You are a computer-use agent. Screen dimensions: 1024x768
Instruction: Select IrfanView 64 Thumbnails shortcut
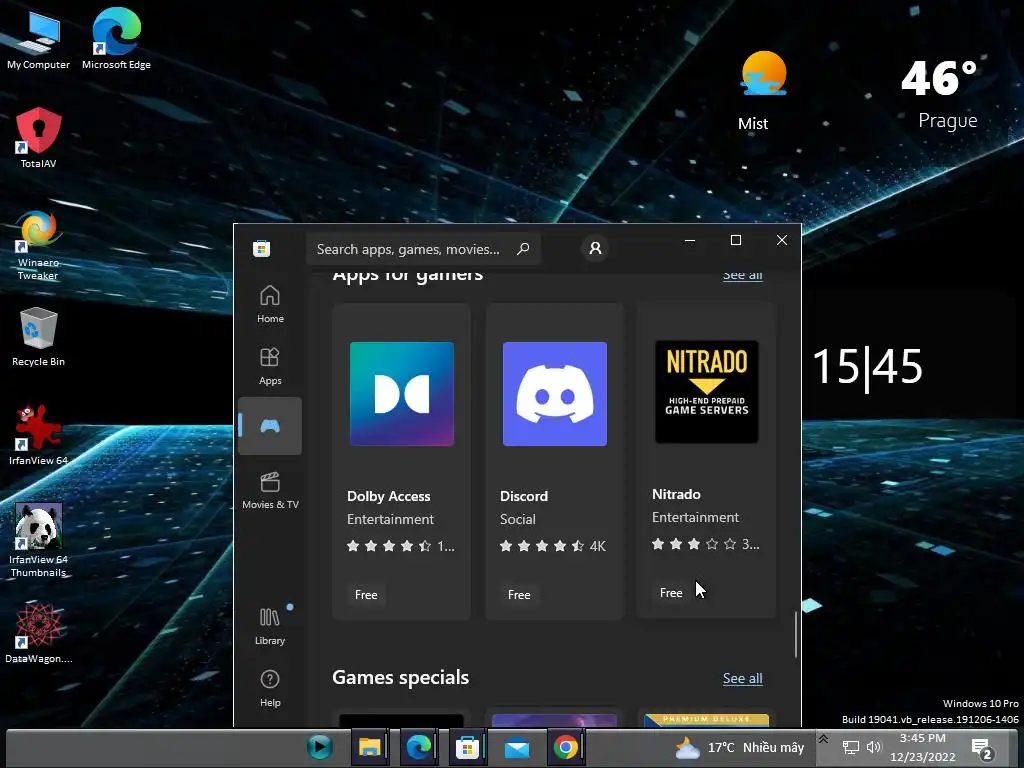[x=38, y=540]
